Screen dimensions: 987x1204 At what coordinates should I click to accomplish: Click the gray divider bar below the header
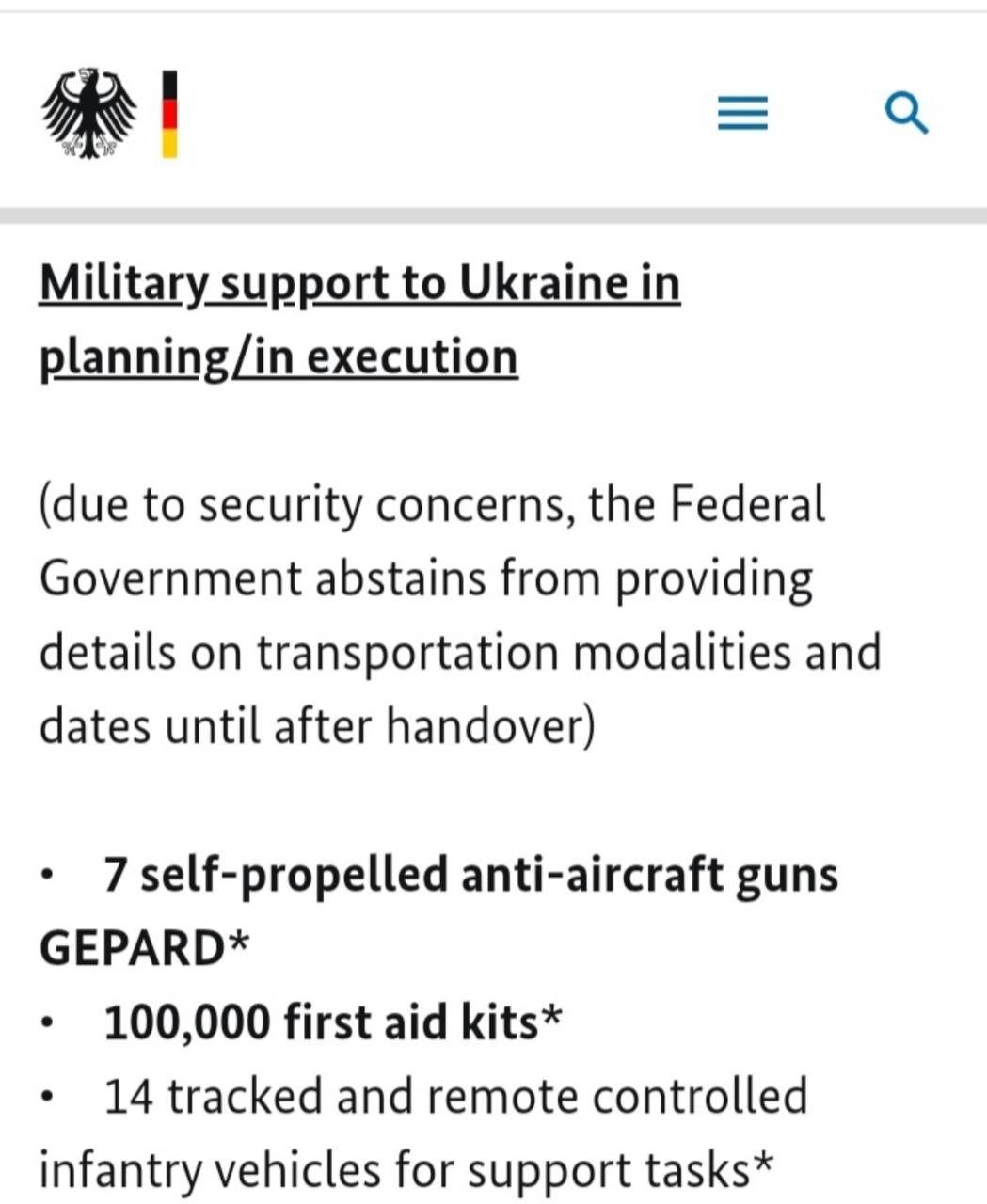click(x=493, y=216)
